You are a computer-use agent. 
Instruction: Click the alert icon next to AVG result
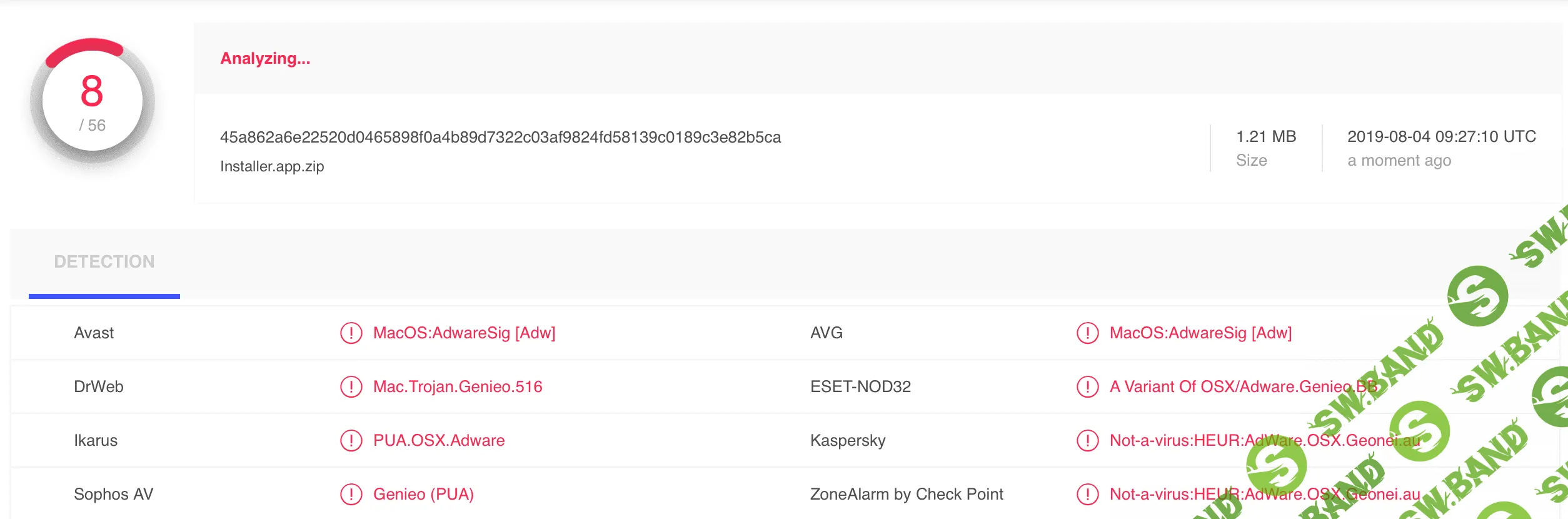[1087, 333]
